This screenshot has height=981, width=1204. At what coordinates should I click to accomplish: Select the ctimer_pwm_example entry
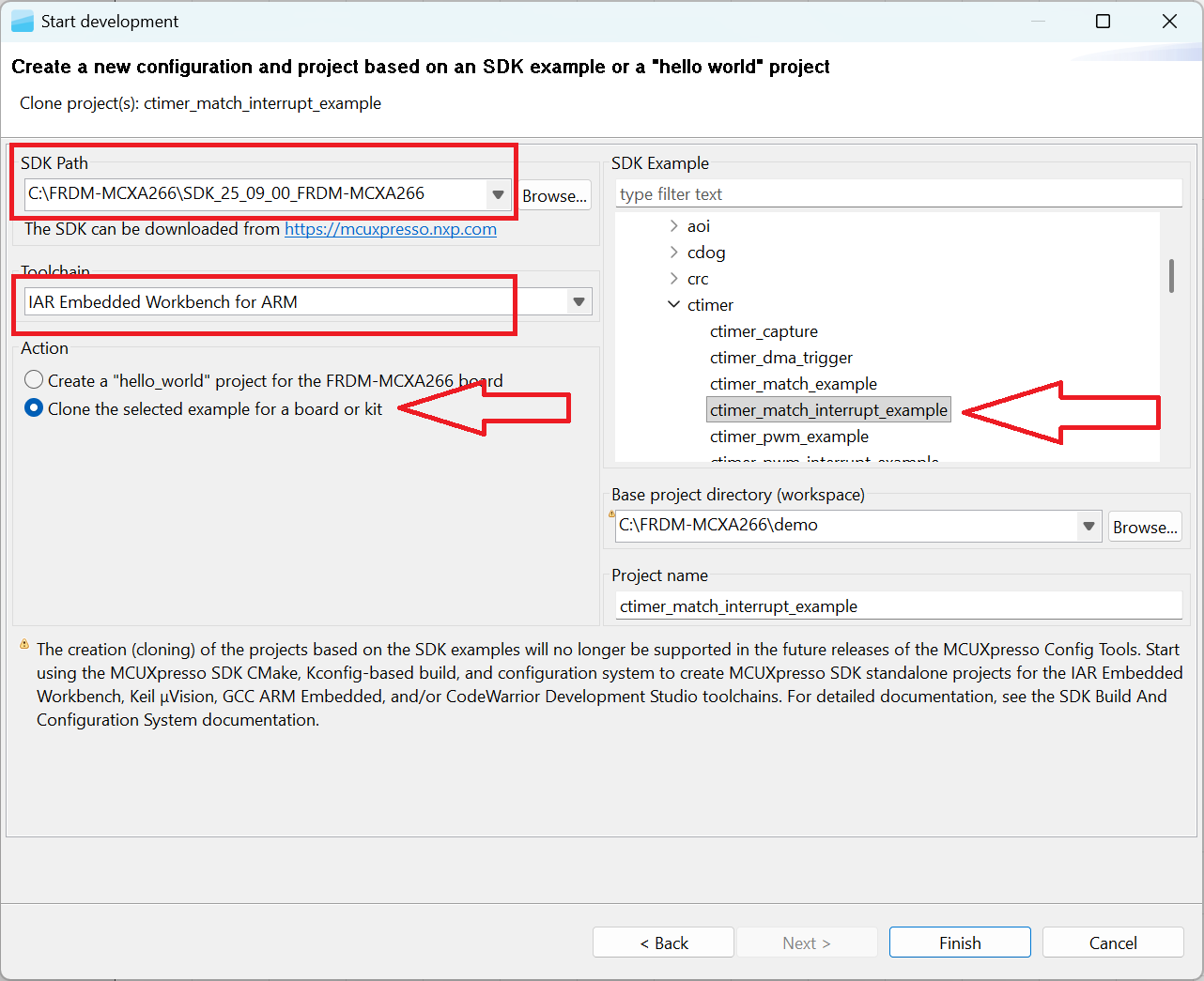tap(789, 436)
